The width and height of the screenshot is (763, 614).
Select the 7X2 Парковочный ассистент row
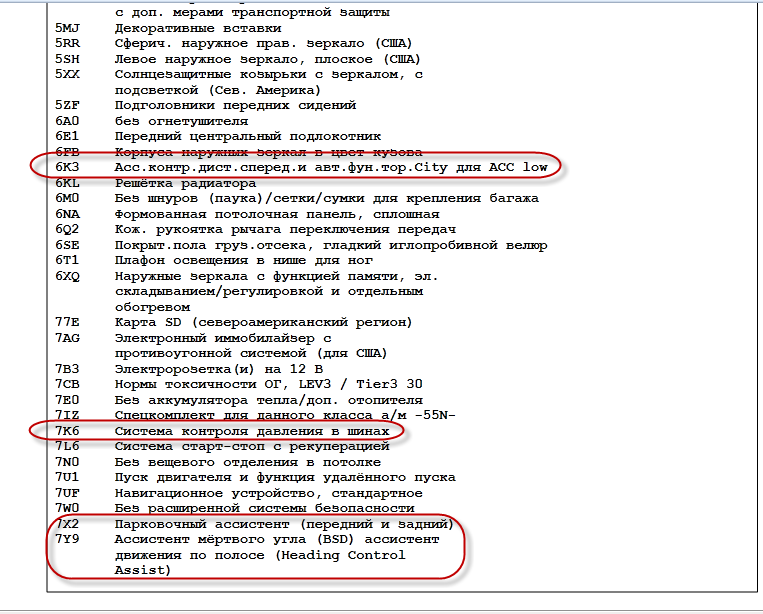(254, 524)
